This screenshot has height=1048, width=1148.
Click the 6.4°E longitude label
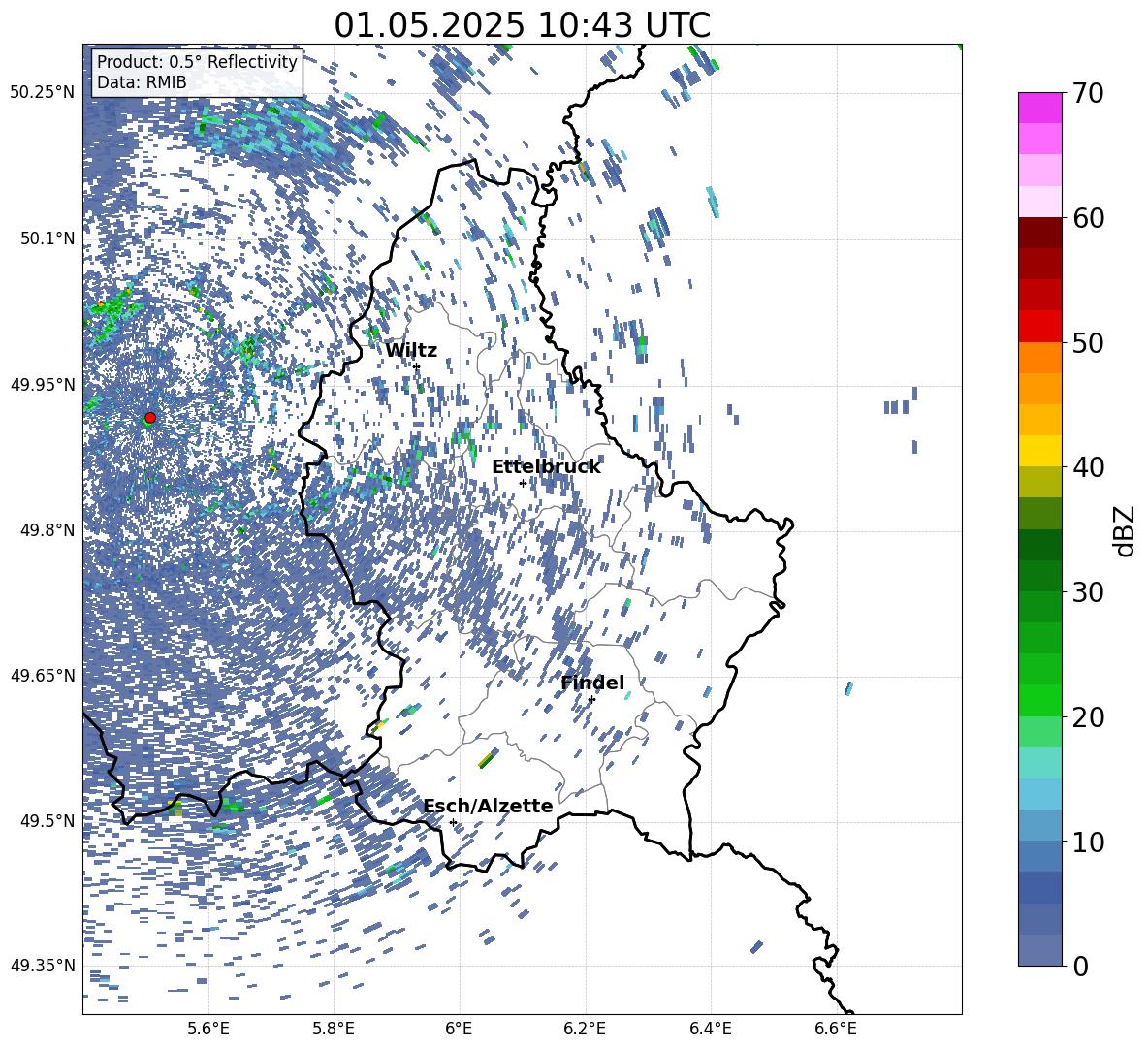tap(711, 1030)
